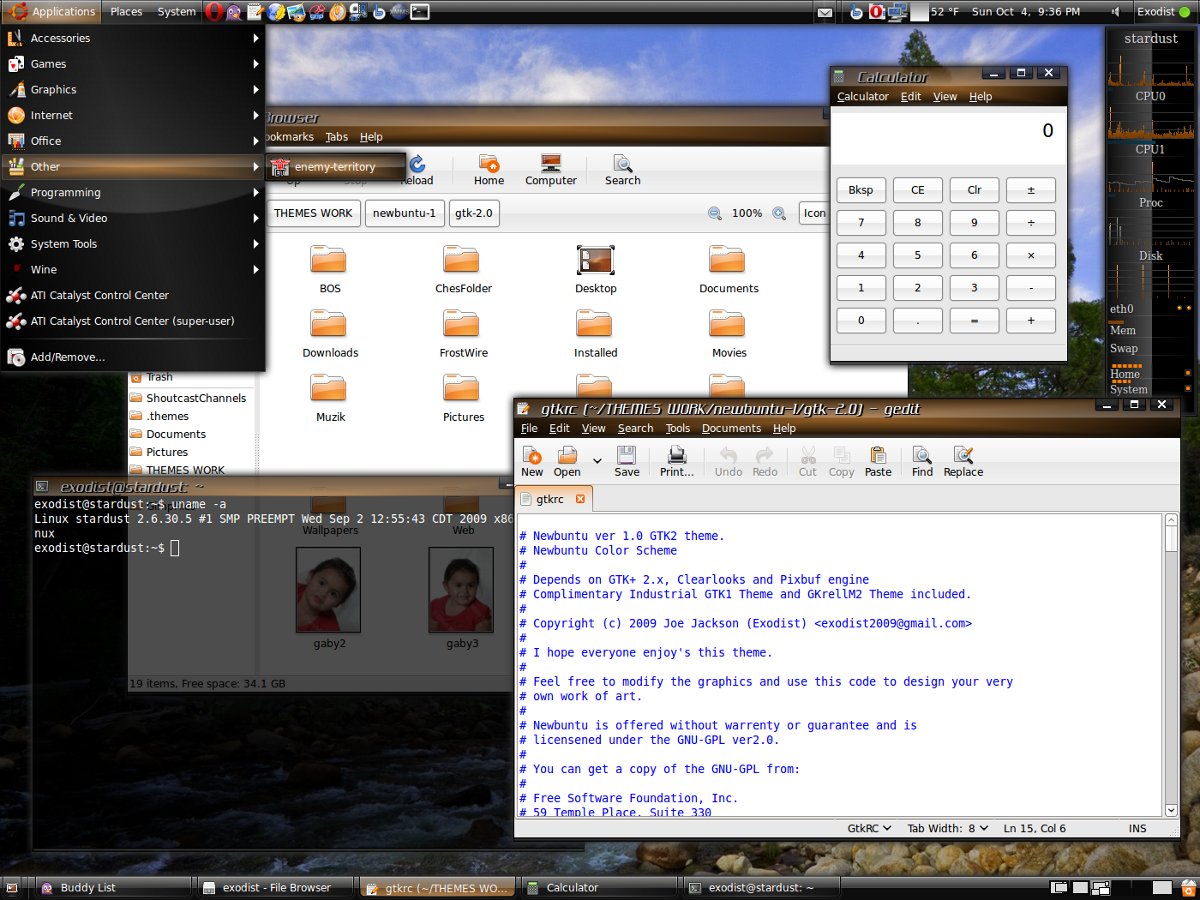Choose Add/Remove... in Applications menu
Viewport: 1200px width, 900px height.
[133, 357]
